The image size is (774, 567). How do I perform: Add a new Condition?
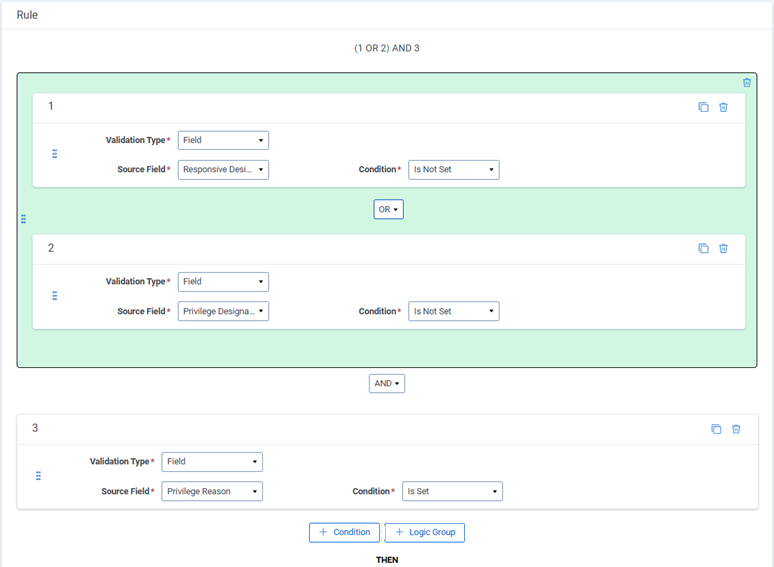(345, 532)
